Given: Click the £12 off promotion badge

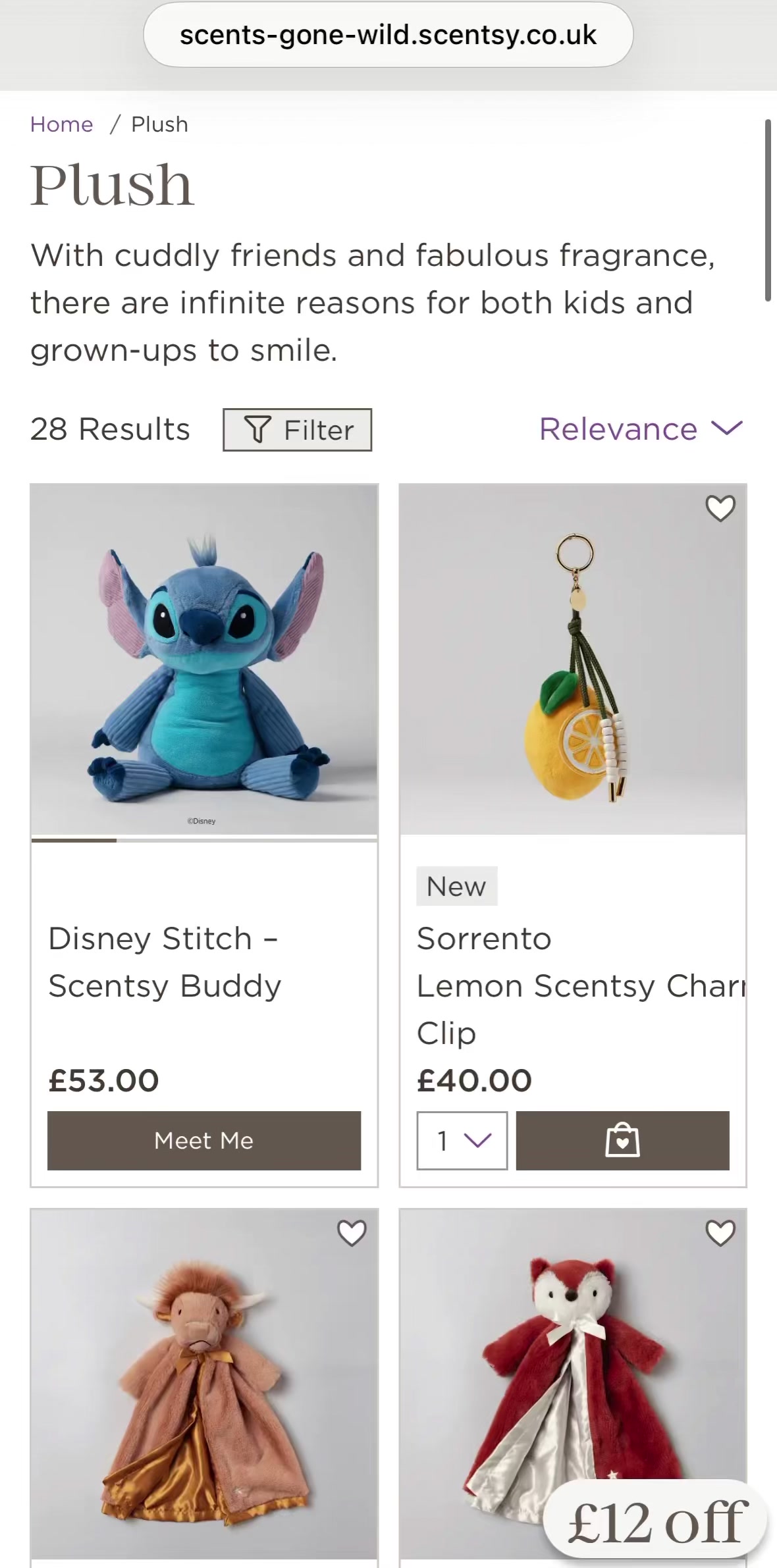Looking at the screenshot, I should [656, 1522].
